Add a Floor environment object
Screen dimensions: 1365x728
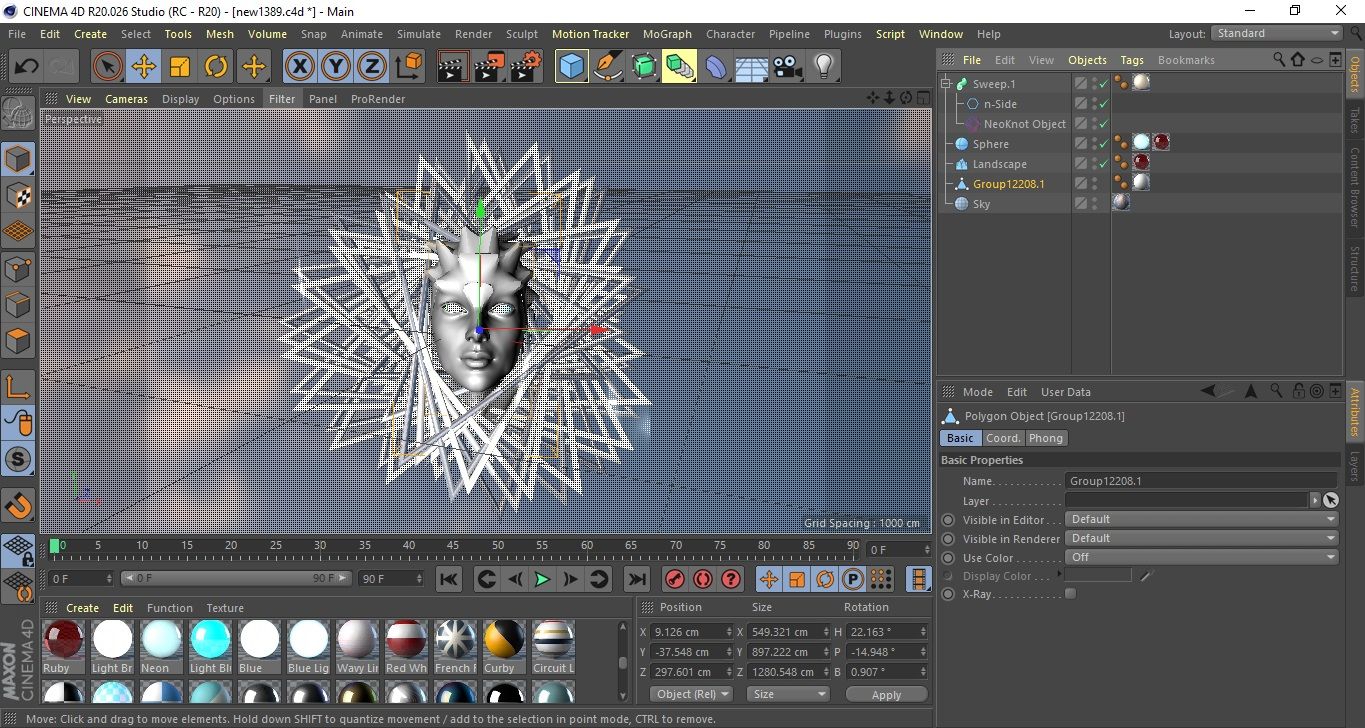click(x=751, y=67)
